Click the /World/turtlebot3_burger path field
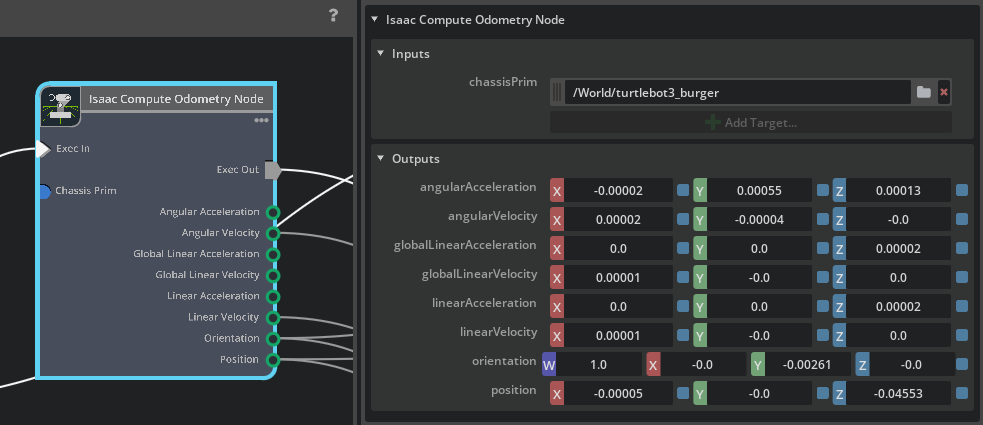 coord(737,93)
